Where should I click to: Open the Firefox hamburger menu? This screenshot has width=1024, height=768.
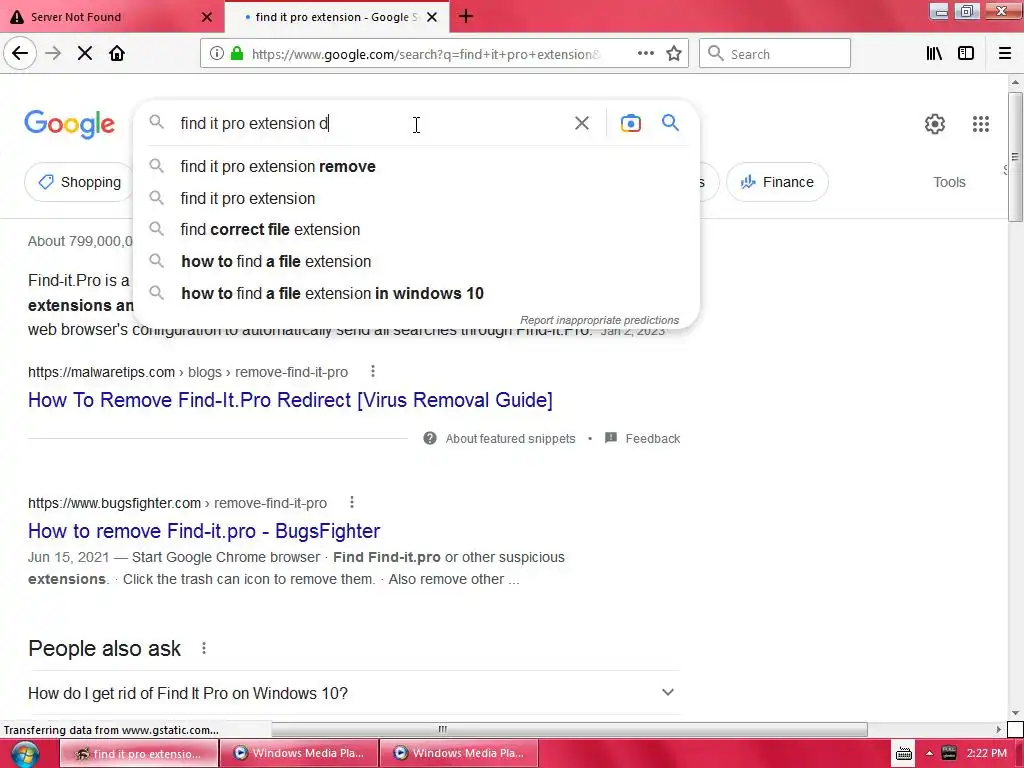(1004, 54)
